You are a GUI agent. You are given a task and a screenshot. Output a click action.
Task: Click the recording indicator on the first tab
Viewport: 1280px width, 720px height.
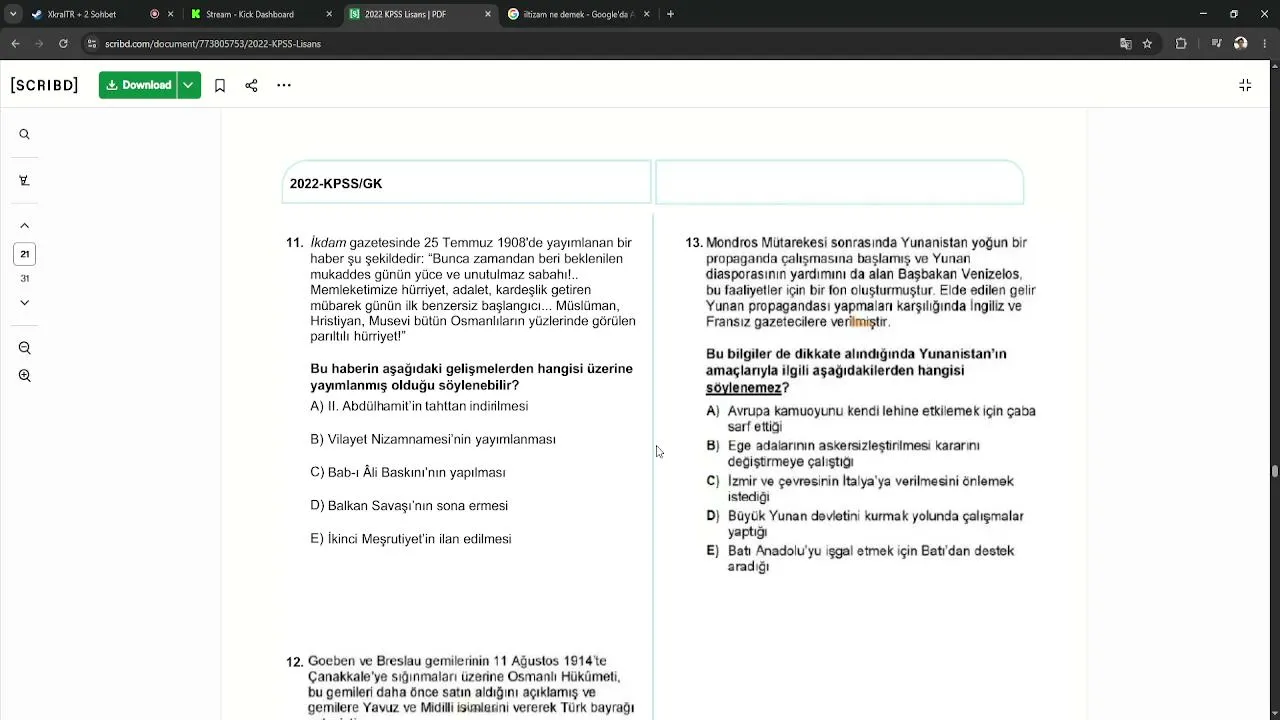tap(155, 14)
